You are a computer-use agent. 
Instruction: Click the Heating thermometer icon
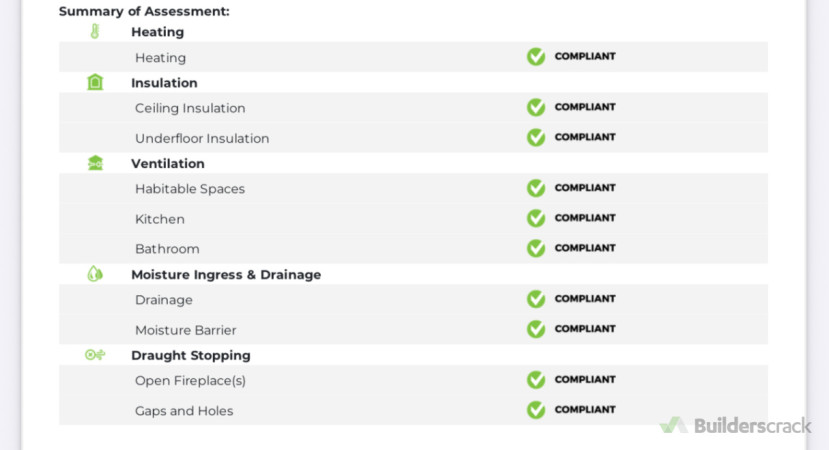(x=95, y=32)
